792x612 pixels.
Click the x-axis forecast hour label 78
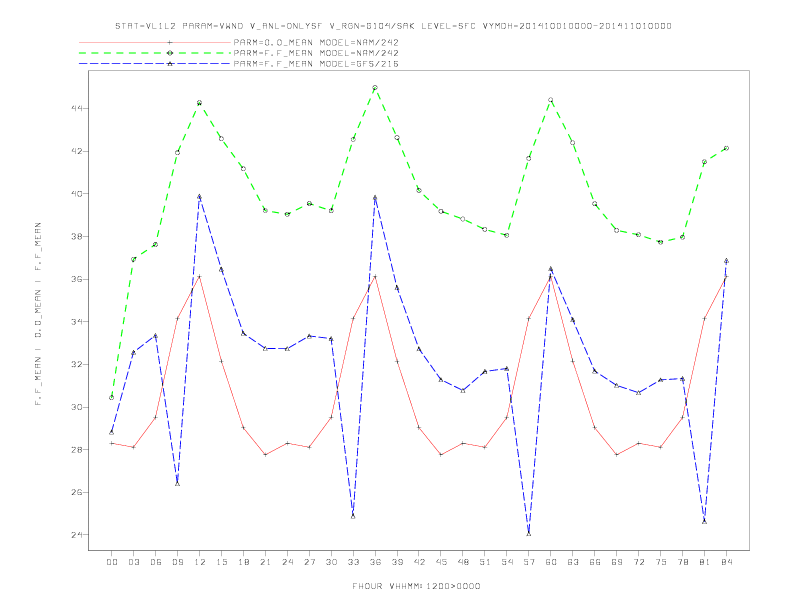click(682, 562)
